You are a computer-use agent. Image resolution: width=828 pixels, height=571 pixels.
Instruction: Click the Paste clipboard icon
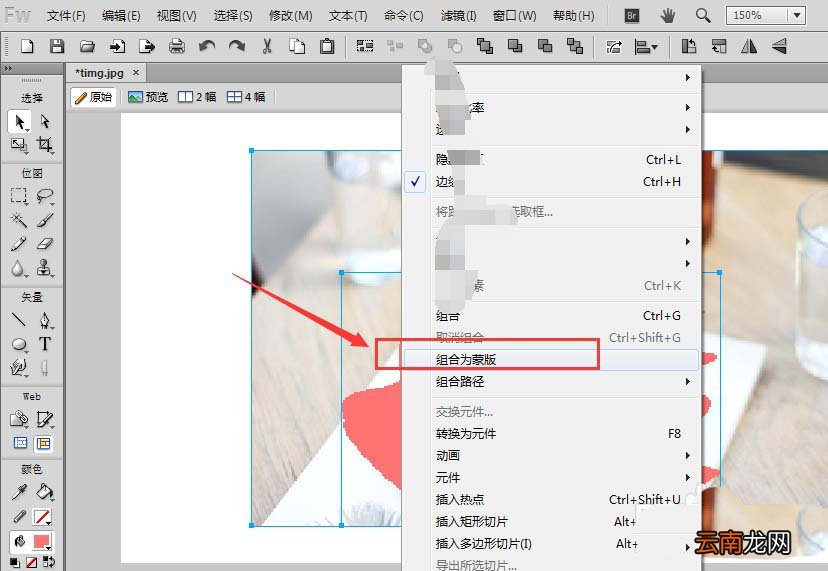tap(327, 46)
